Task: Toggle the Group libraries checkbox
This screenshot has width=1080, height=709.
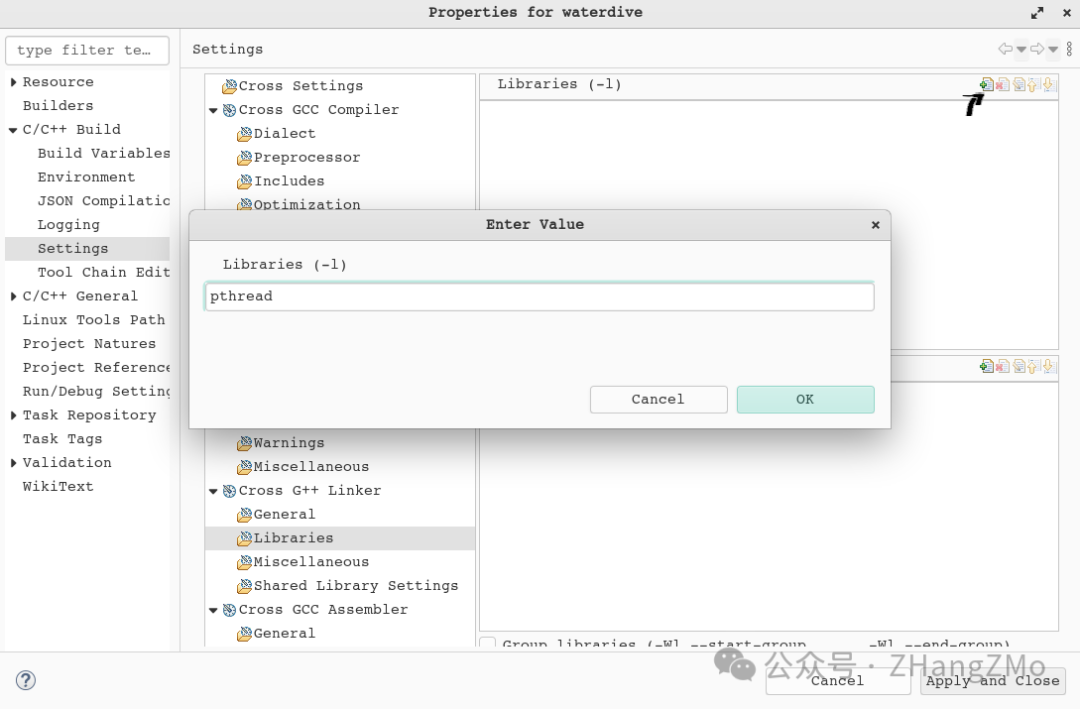Action: (487, 644)
